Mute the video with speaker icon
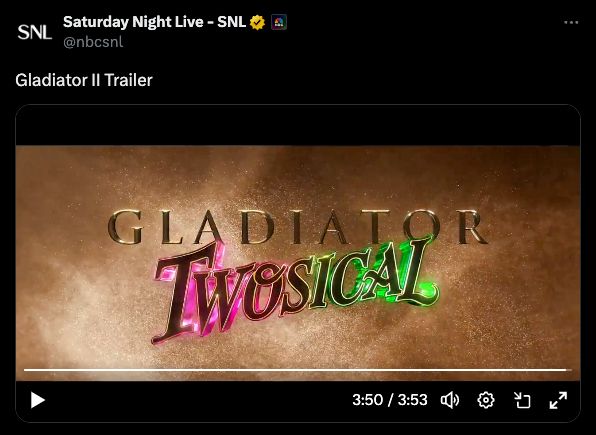 click(450, 400)
